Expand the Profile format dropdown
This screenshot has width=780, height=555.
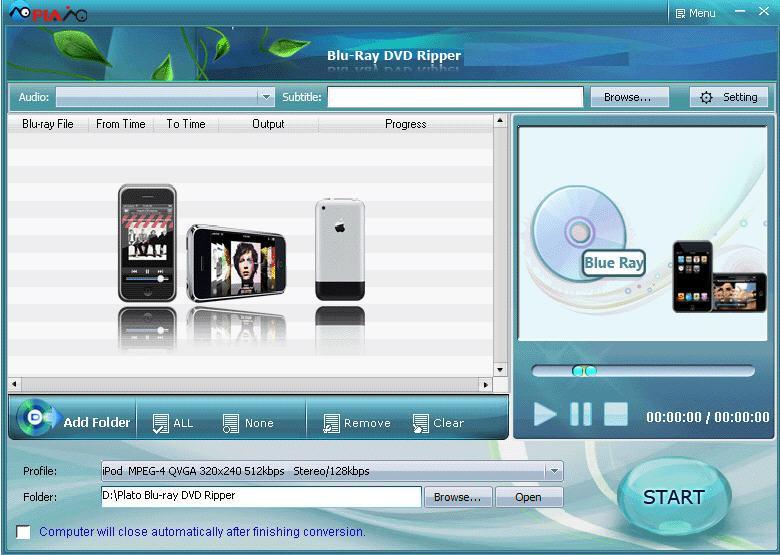click(554, 471)
